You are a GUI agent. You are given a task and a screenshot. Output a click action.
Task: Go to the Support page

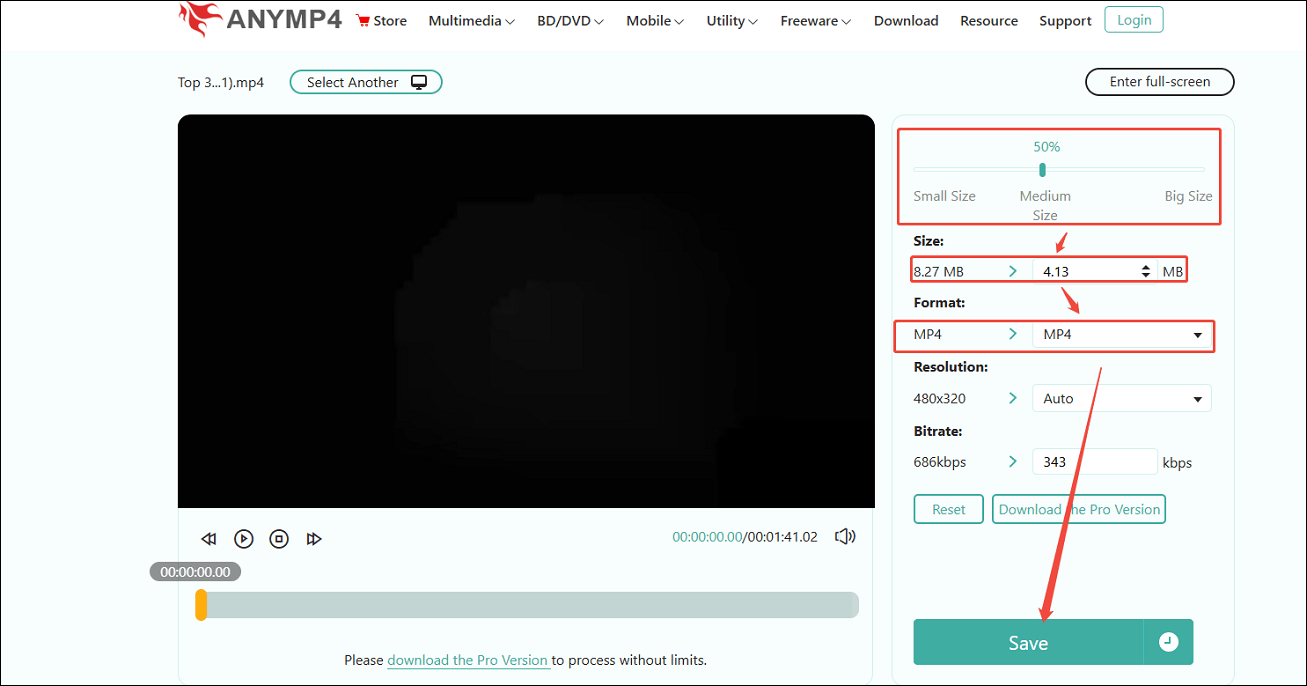[1065, 20]
